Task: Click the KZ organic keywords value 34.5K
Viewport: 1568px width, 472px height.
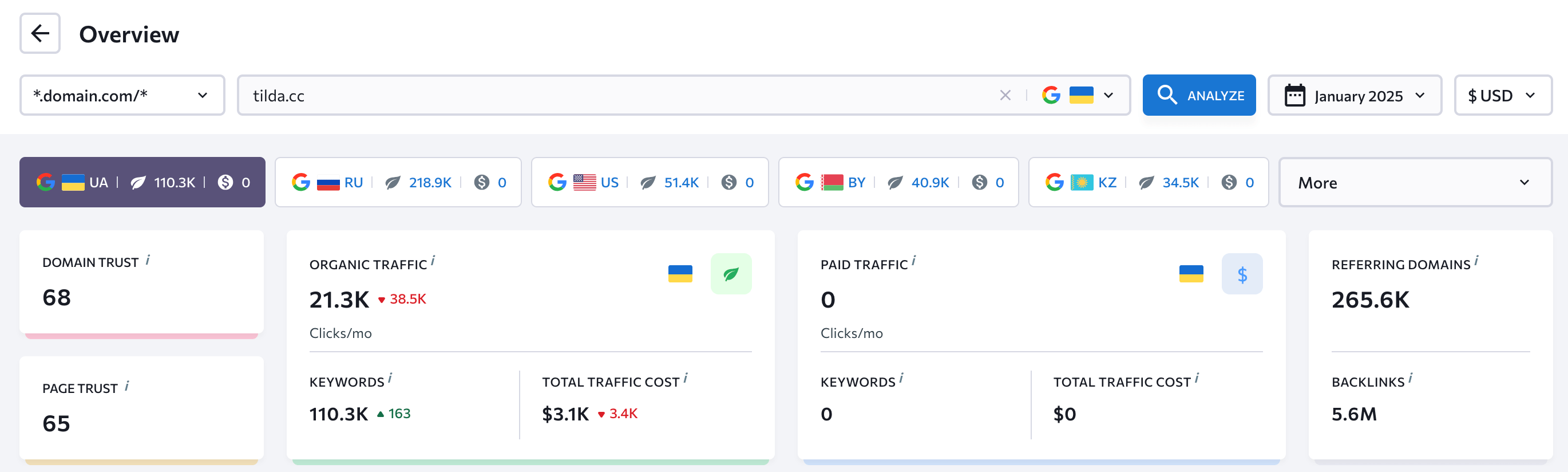Action: (1180, 182)
